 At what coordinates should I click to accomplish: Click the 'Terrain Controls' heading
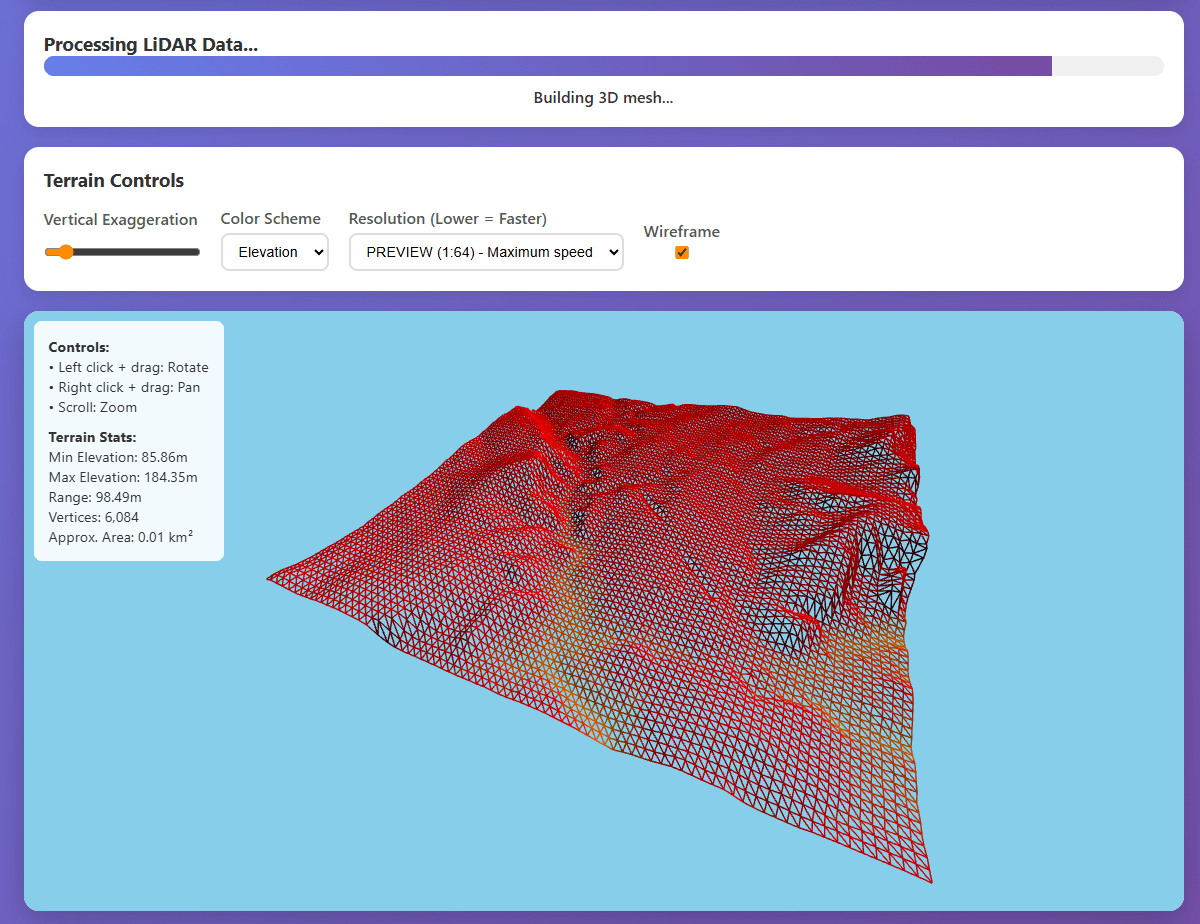[114, 181]
